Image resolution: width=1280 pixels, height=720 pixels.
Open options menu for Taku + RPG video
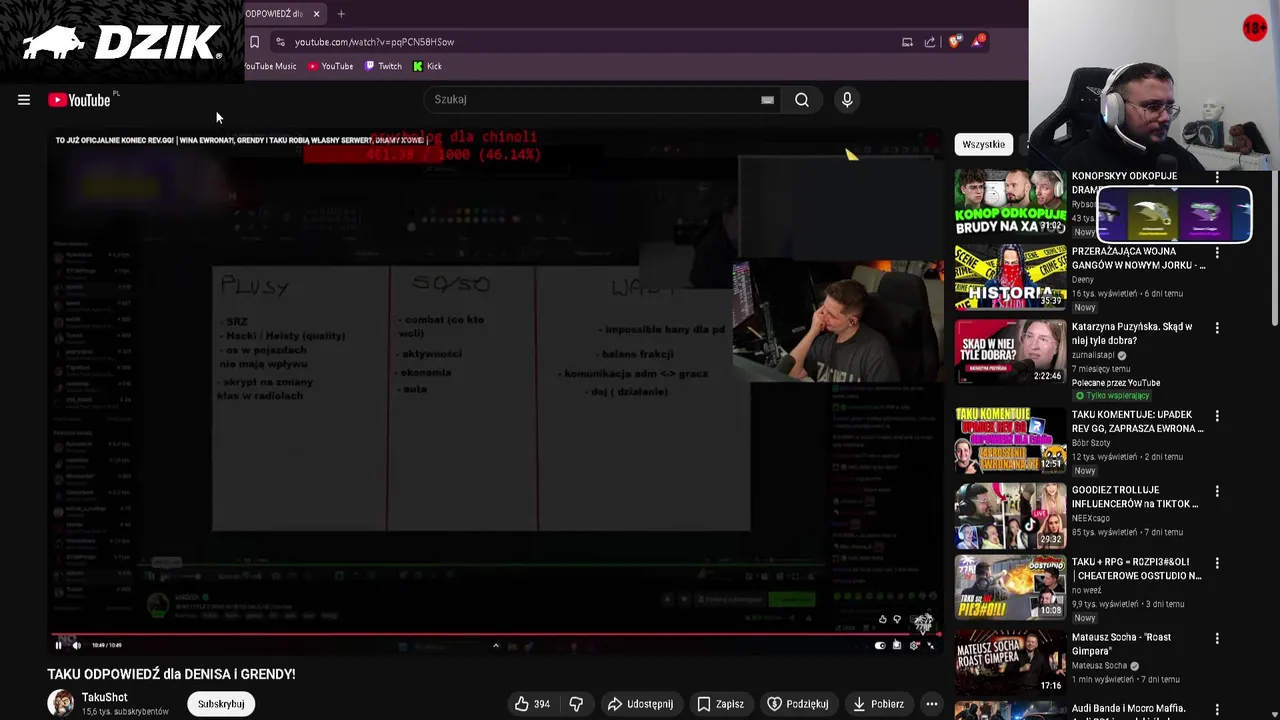[1217, 563]
